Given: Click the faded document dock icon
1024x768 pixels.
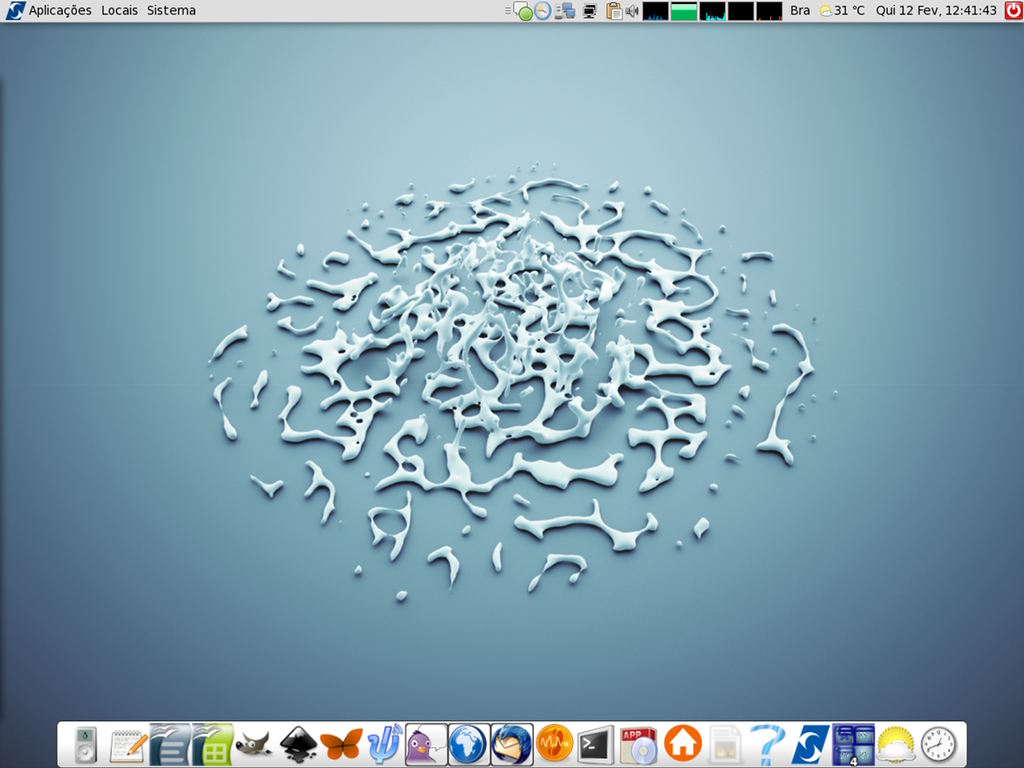Looking at the screenshot, I should [724, 744].
